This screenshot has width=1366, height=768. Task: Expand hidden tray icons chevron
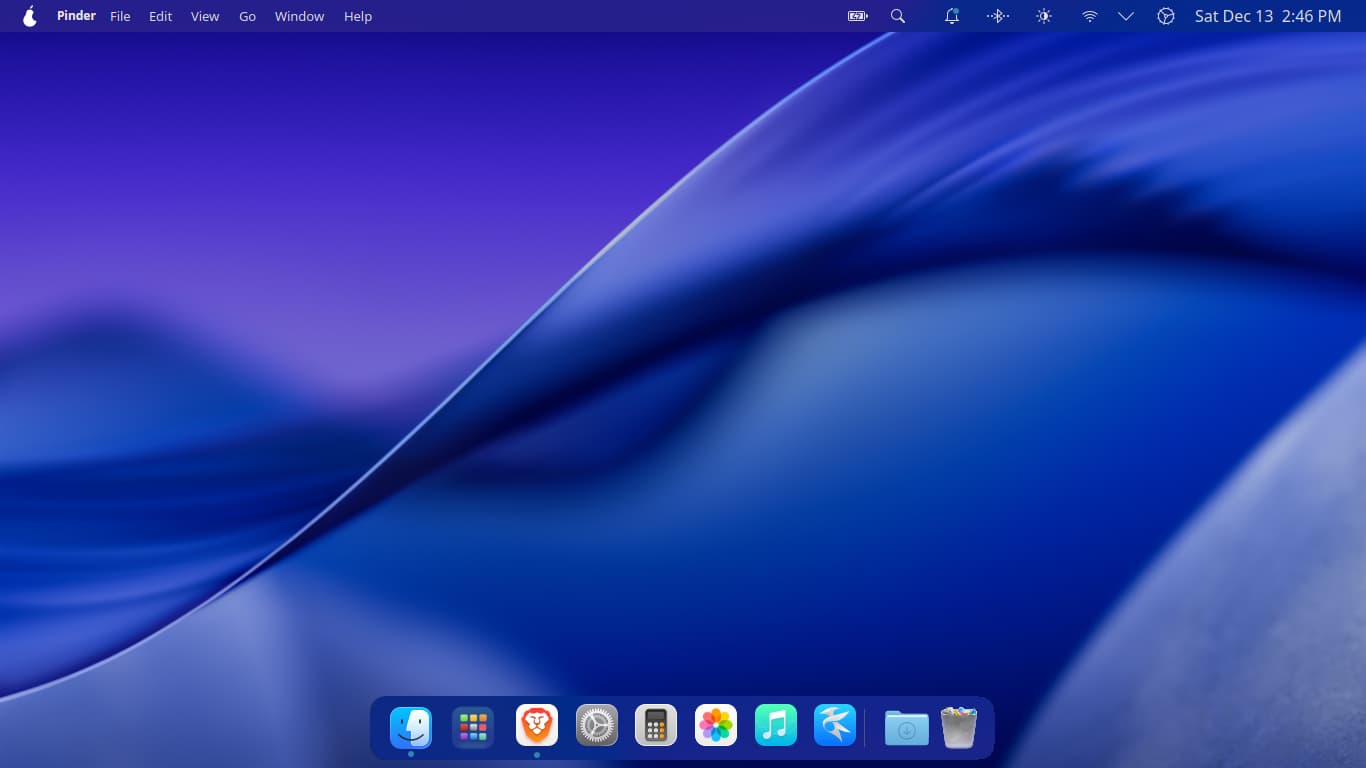point(1126,16)
